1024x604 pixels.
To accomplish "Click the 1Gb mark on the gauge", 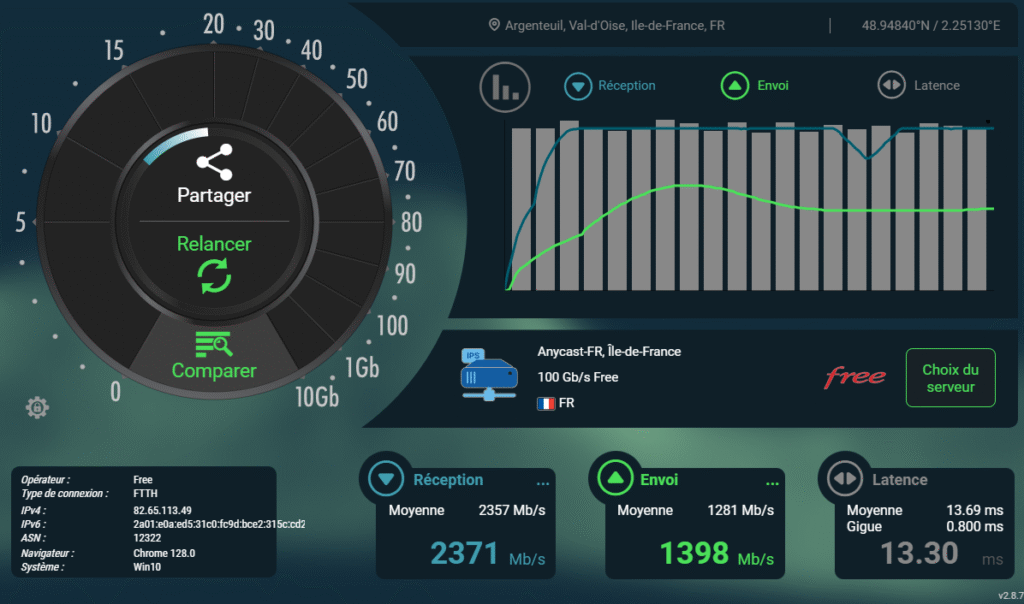I will [362, 368].
